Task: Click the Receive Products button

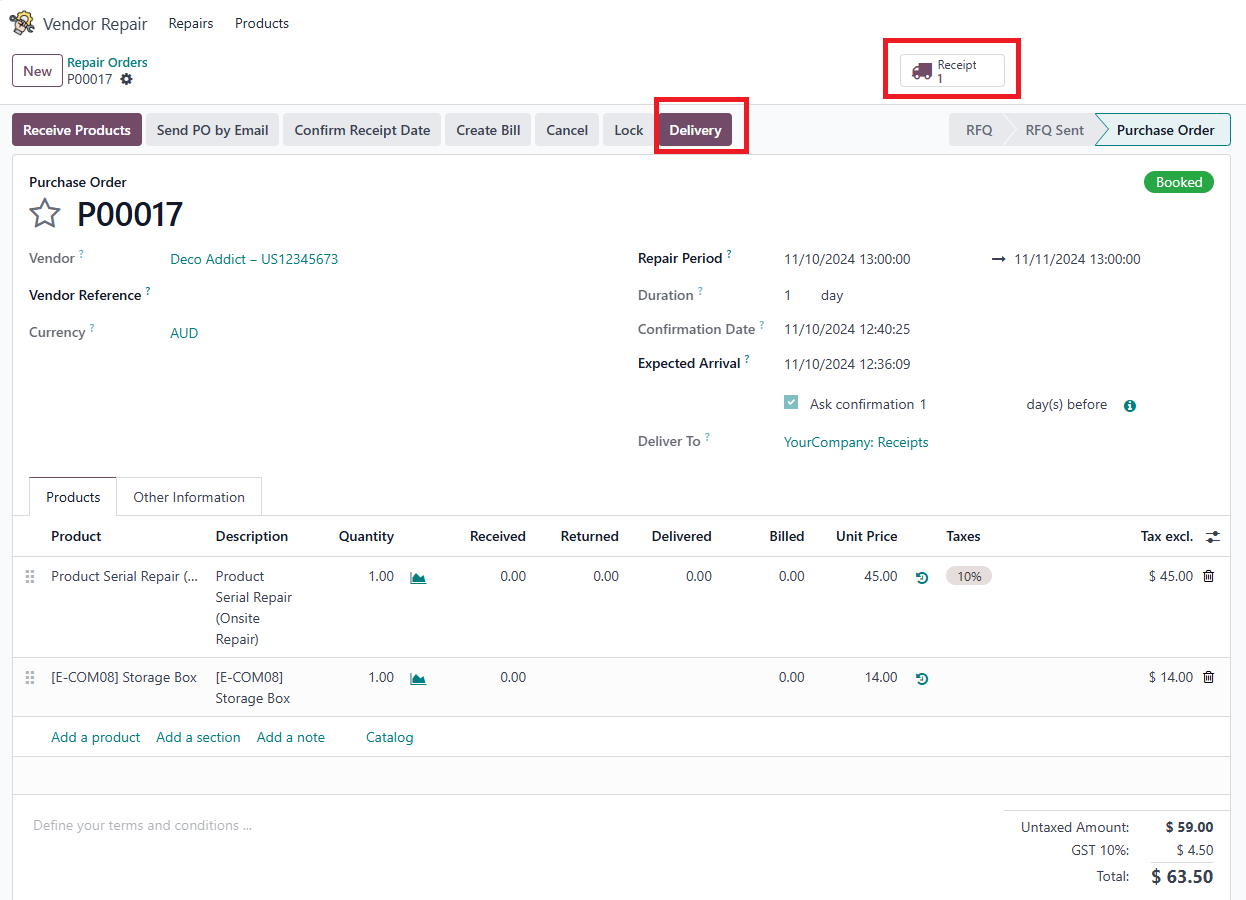Action: tap(77, 130)
